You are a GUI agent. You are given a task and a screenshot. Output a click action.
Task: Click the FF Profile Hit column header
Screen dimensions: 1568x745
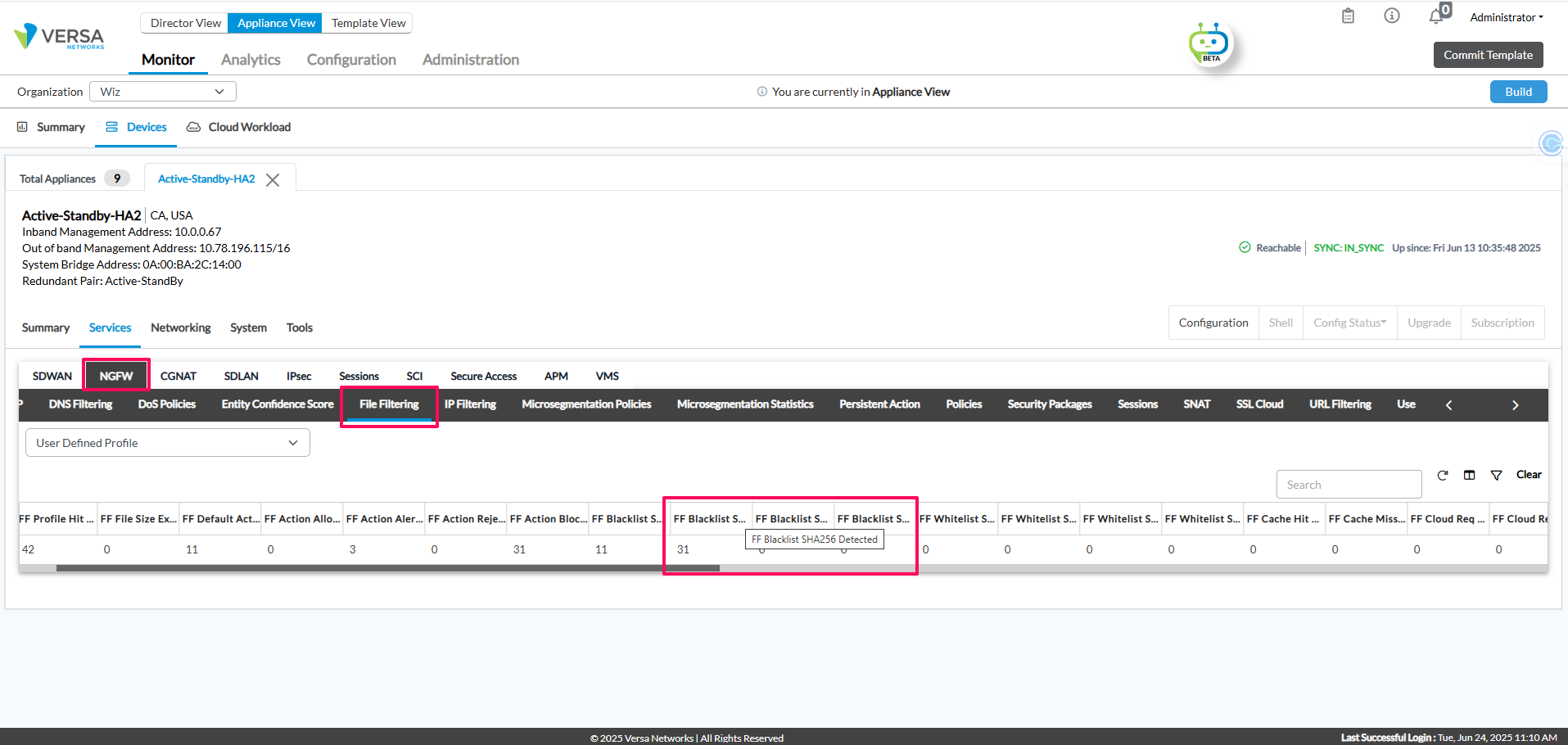pos(56,519)
